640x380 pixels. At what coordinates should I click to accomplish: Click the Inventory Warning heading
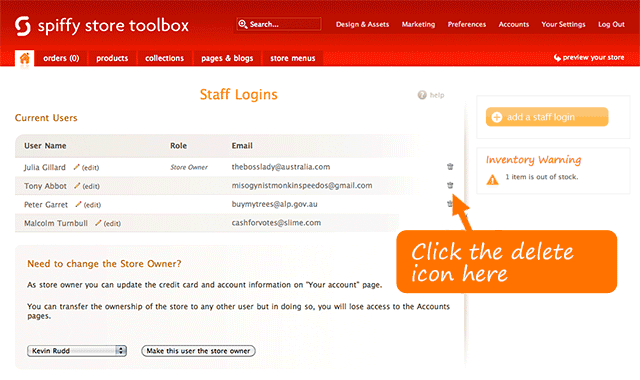click(x=533, y=160)
